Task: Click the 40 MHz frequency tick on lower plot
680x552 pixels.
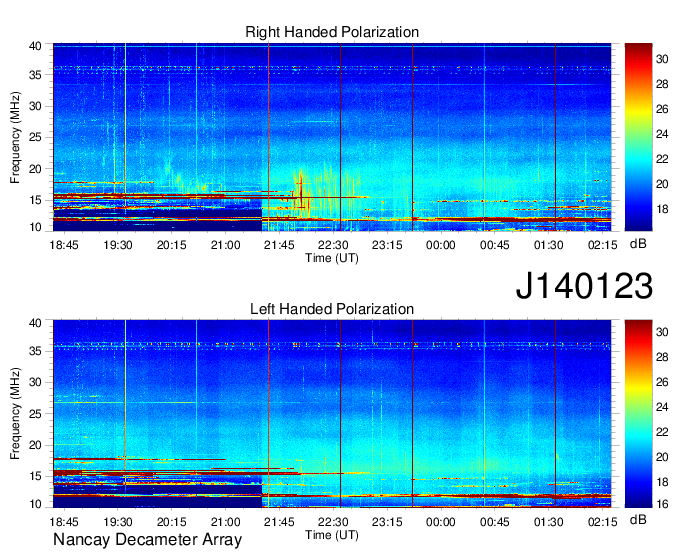Action: [35, 323]
